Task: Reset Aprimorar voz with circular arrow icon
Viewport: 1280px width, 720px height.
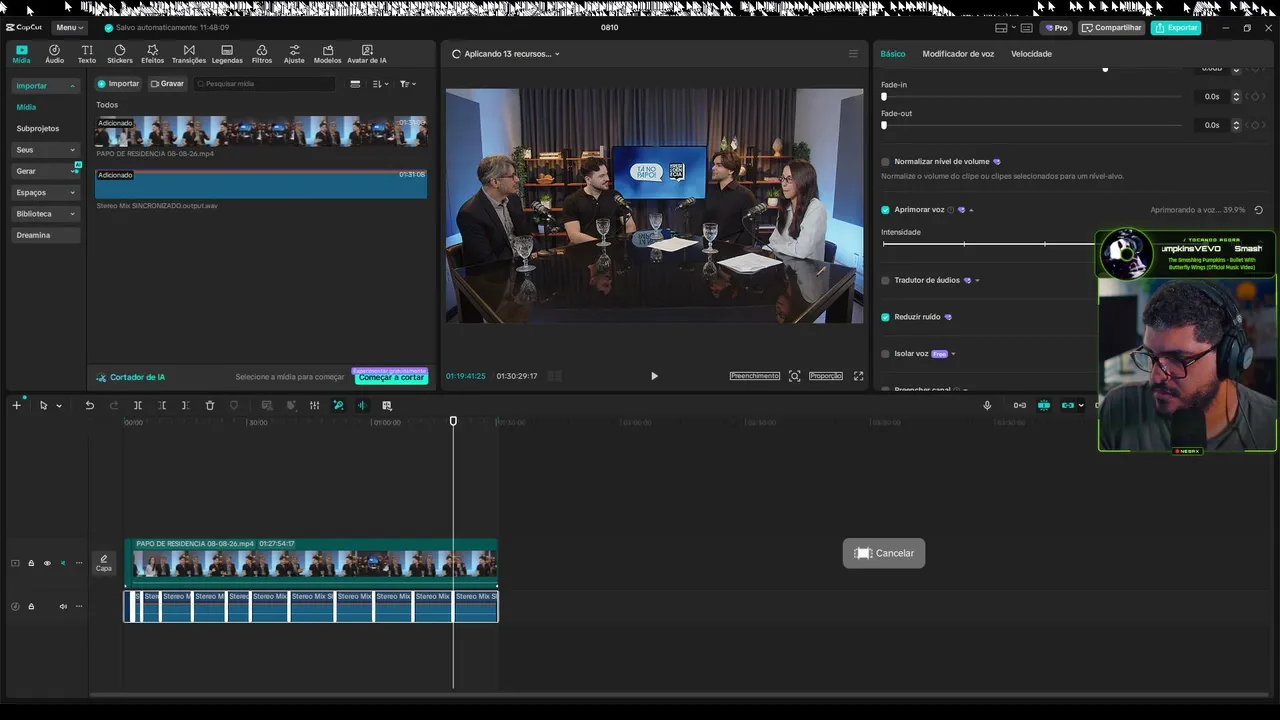Action: tap(1258, 210)
